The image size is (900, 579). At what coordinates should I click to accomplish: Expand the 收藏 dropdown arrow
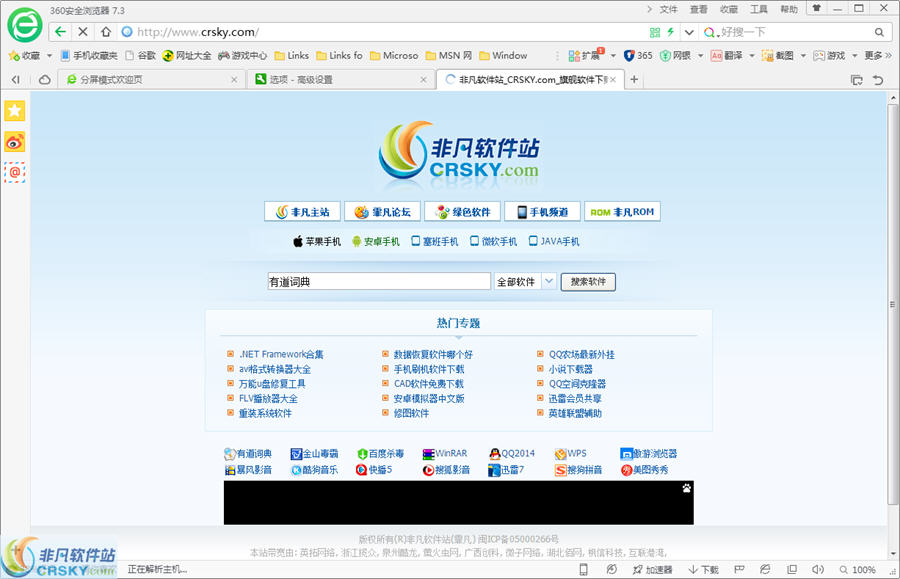(x=49, y=56)
